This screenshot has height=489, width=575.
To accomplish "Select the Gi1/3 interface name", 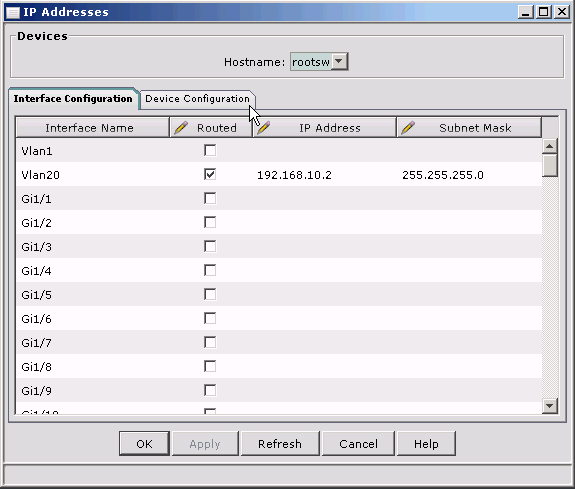I will pos(36,247).
